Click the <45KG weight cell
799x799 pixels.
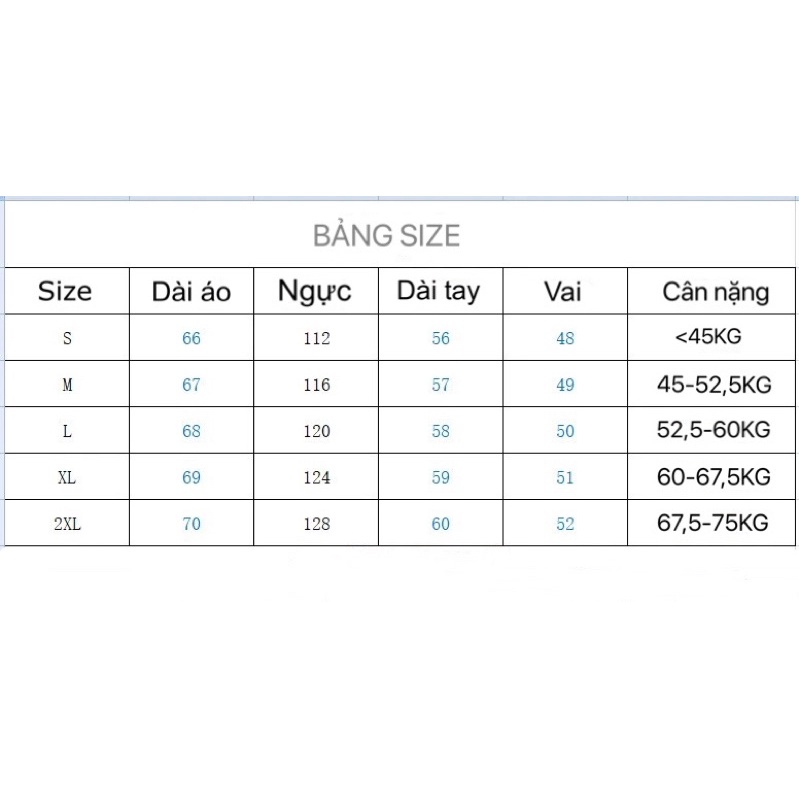(708, 337)
